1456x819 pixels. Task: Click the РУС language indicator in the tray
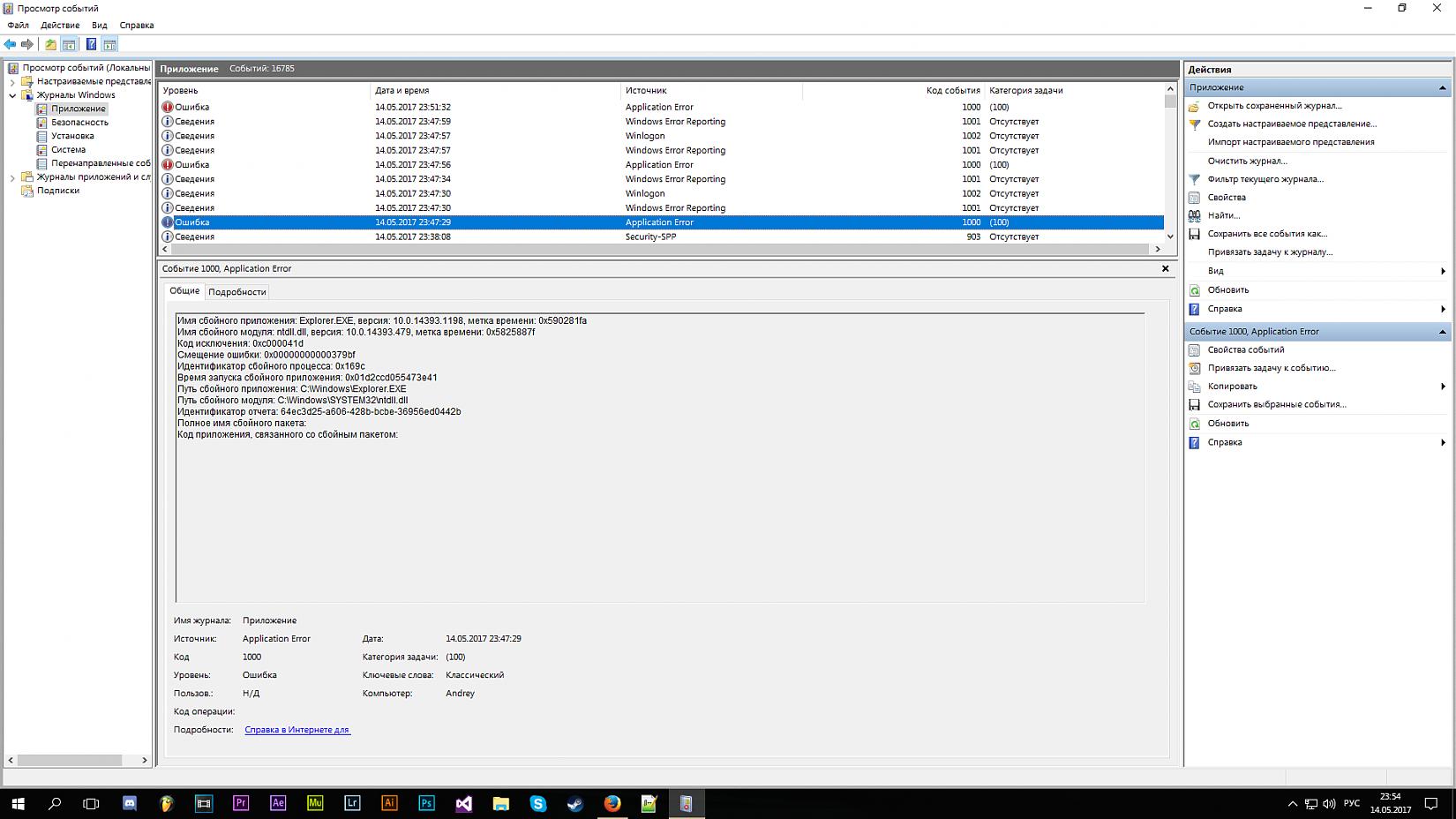click(x=1352, y=803)
